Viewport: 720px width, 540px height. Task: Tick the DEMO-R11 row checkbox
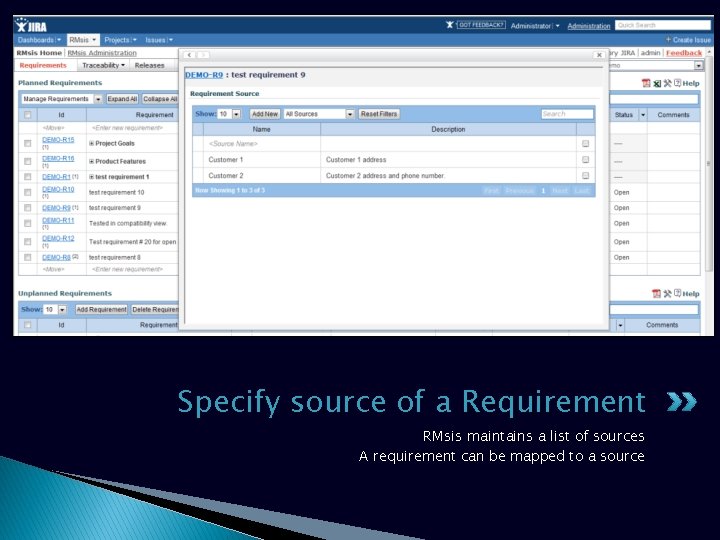[28, 223]
